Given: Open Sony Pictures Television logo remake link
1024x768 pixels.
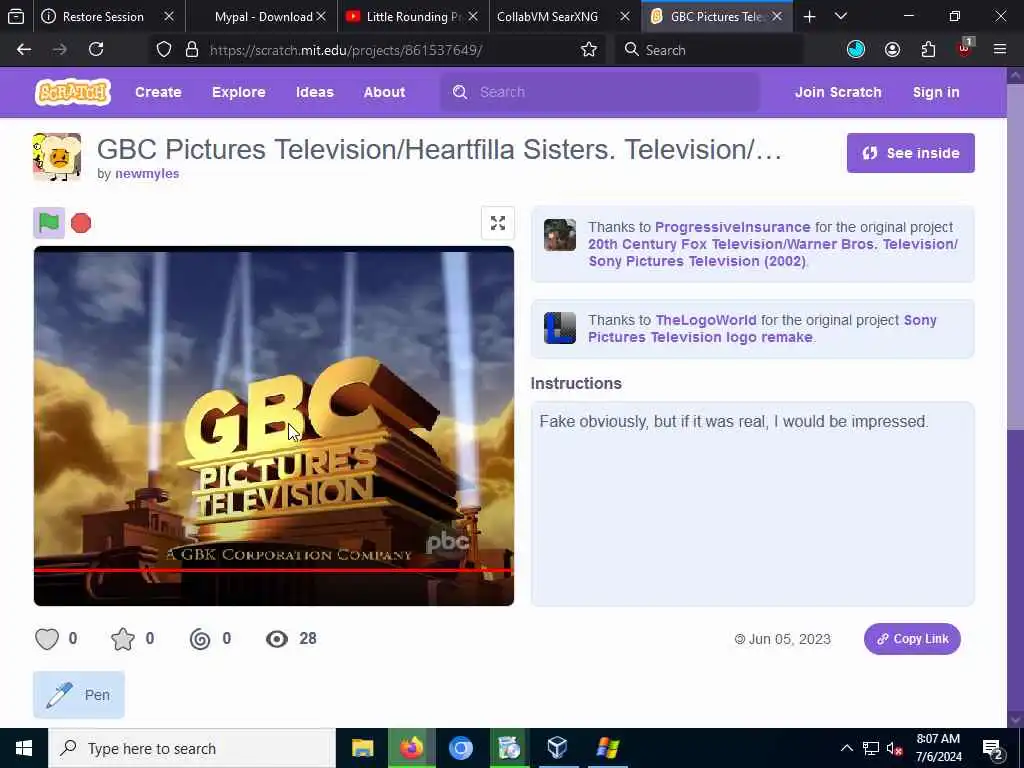Looking at the screenshot, I should [762, 328].
